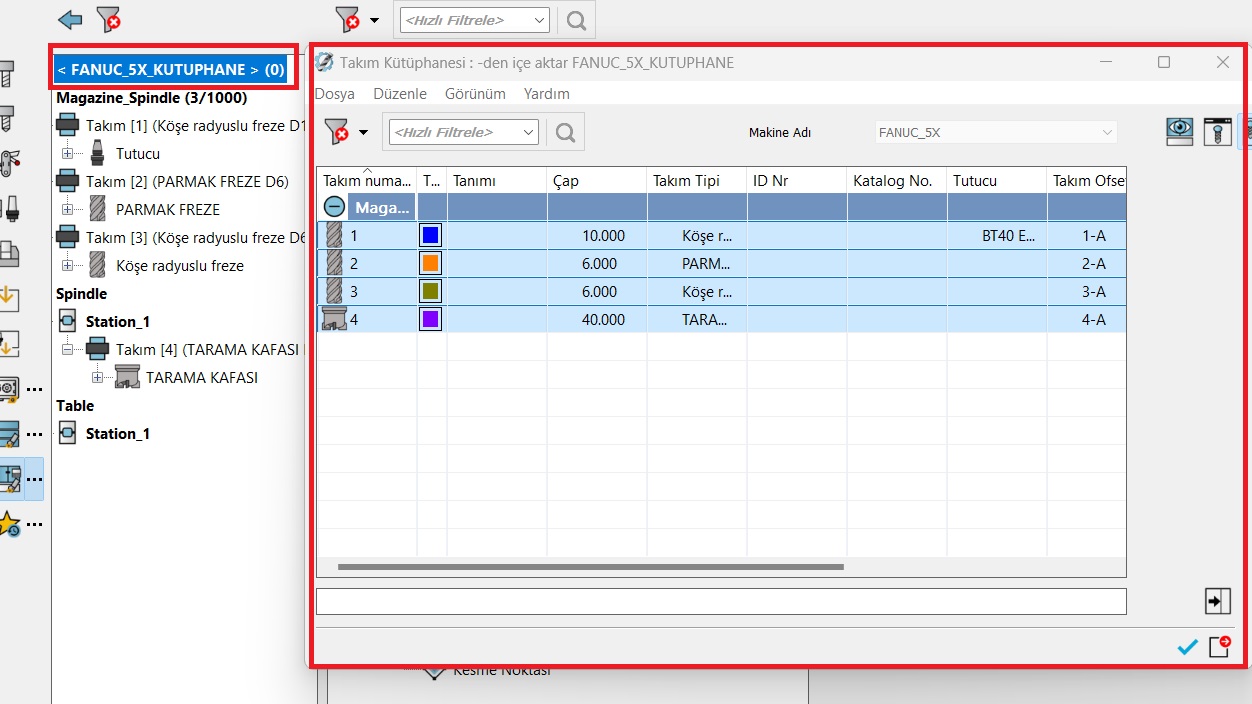Click the yellow star icon in left sidebar
1252x704 pixels.
9,524
